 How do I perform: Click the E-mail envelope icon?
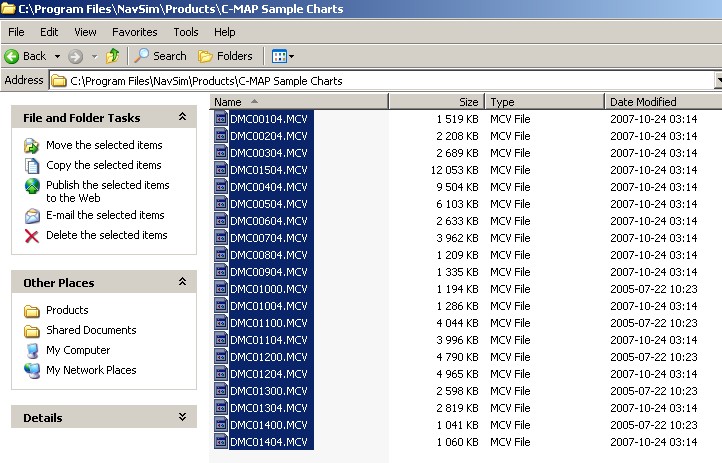(x=32, y=215)
